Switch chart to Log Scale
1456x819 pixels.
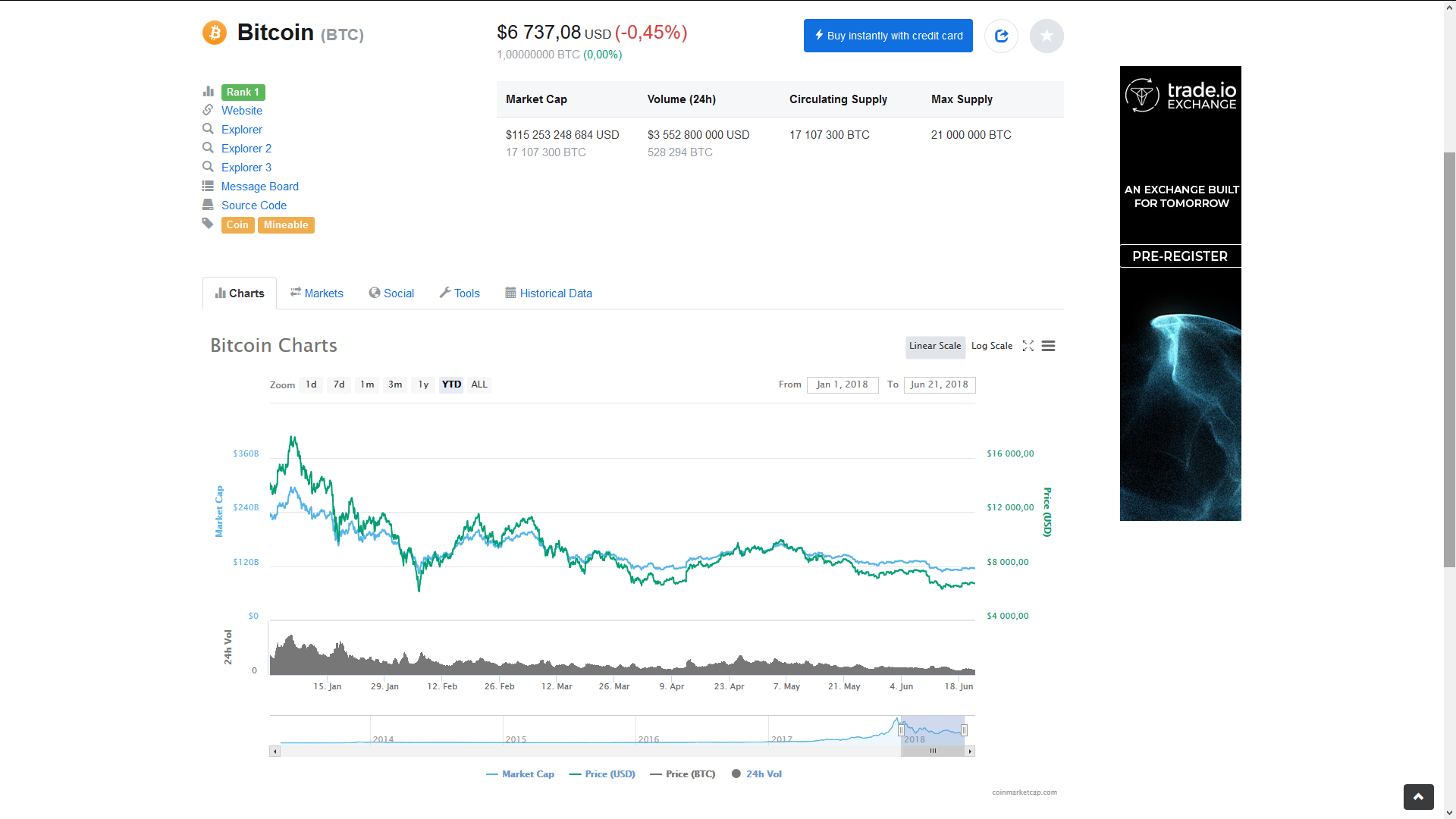coord(991,346)
